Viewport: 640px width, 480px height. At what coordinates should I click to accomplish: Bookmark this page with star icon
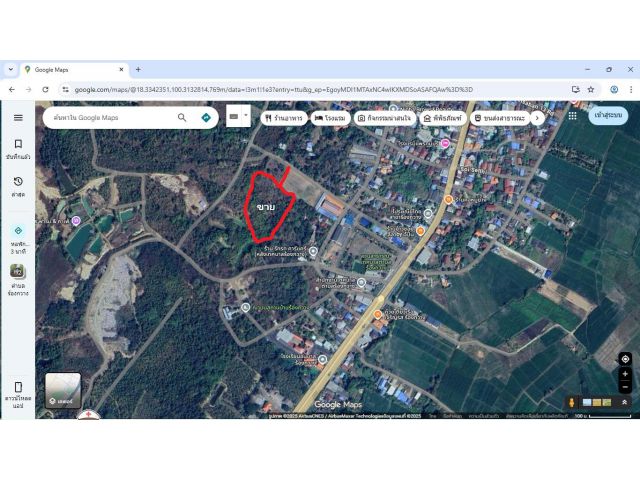591,89
